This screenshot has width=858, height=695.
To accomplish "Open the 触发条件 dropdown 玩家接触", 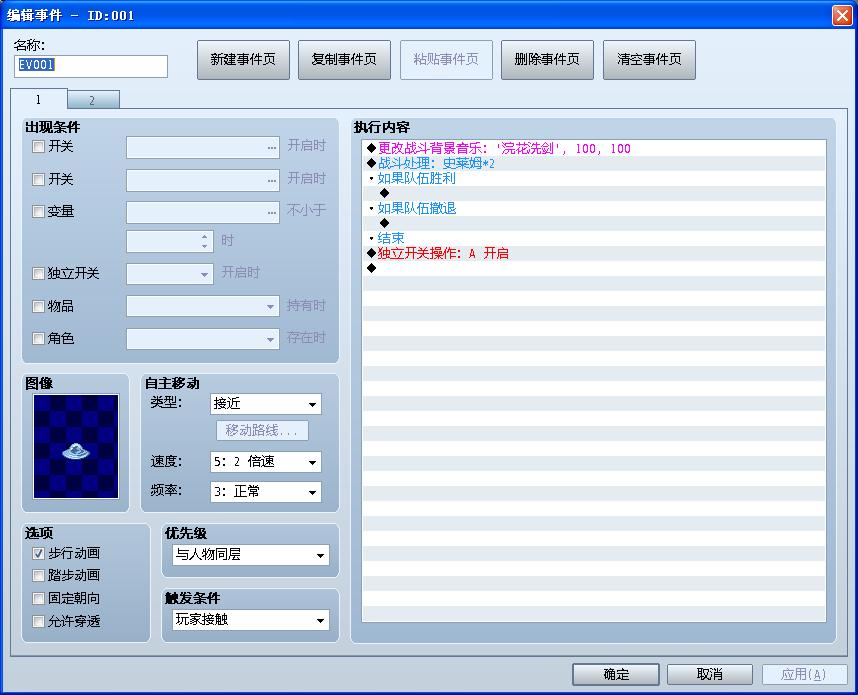I will pos(251,620).
